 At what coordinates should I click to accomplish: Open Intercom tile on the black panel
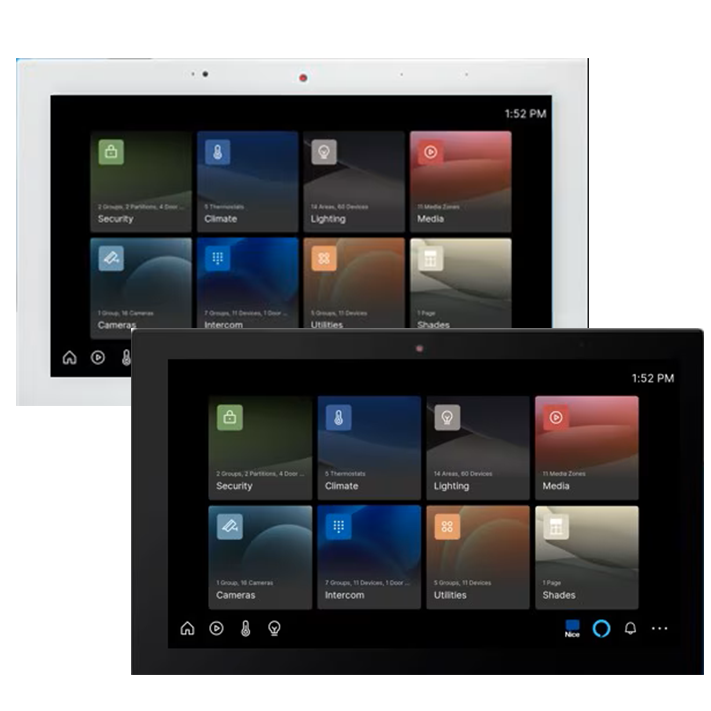(368, 557)
